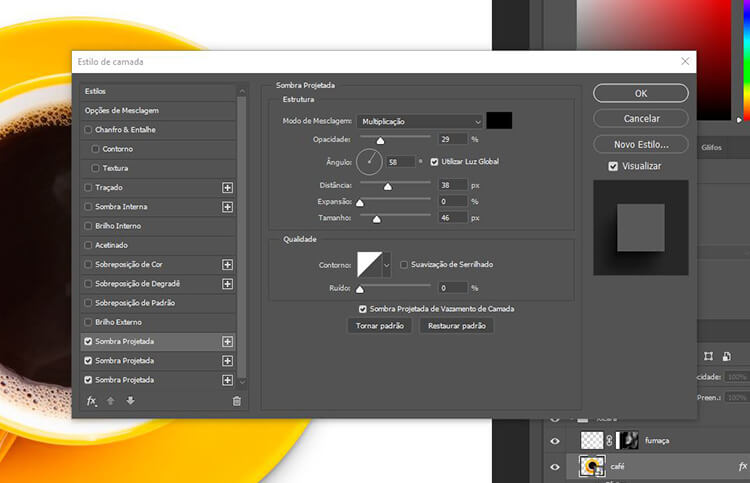The width and height of the screenshot is (750, 483).
Task: Click the Opacidade slider handle
Action: [x=380, y=141]
